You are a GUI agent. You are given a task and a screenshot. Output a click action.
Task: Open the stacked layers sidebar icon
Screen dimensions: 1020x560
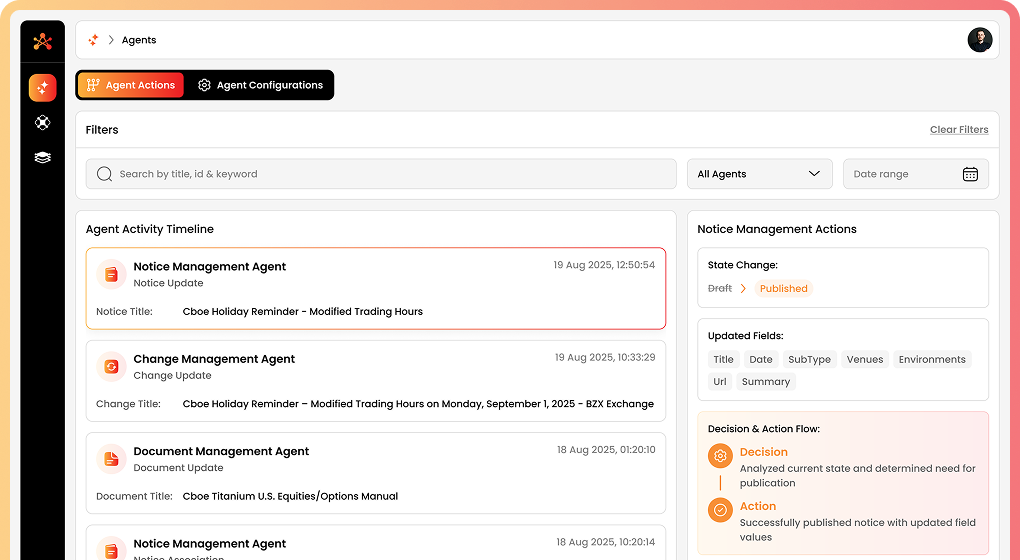(x=42, y=158)
